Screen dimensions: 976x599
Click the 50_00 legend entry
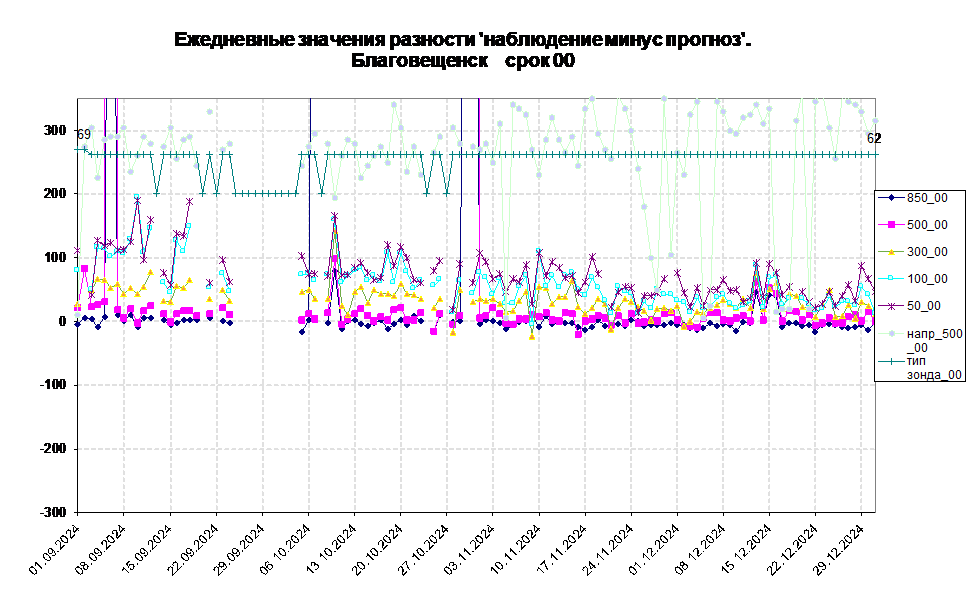tap(910, 306)
